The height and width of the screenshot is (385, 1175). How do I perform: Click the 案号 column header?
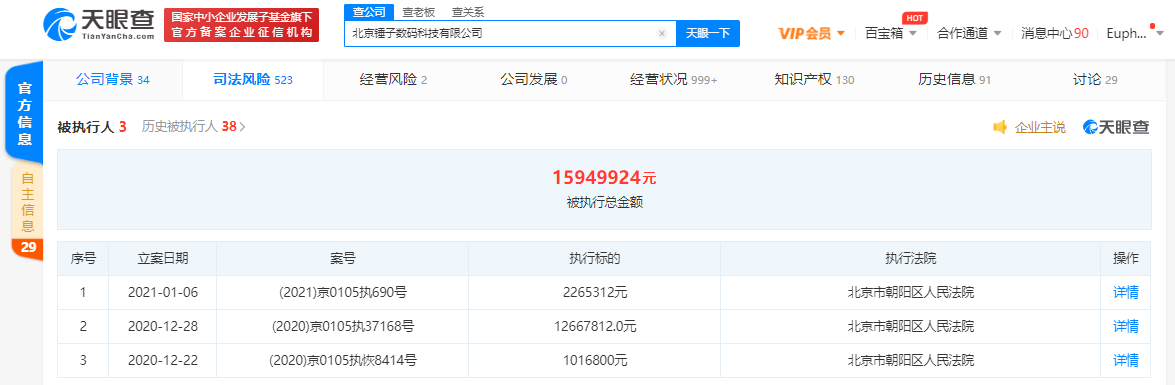point(342,258)
